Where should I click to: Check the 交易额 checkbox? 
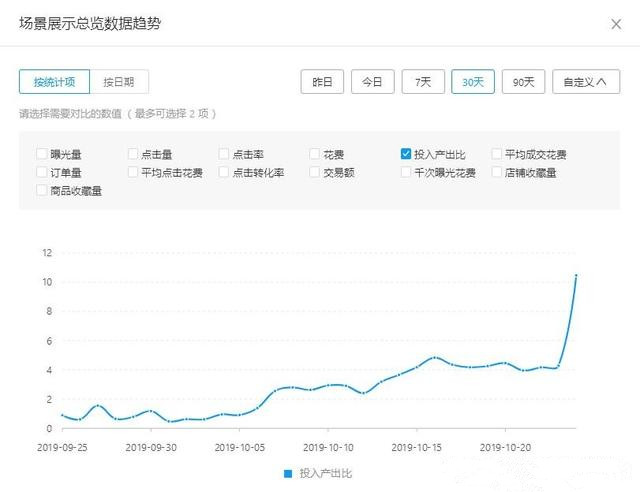[314, 172]
